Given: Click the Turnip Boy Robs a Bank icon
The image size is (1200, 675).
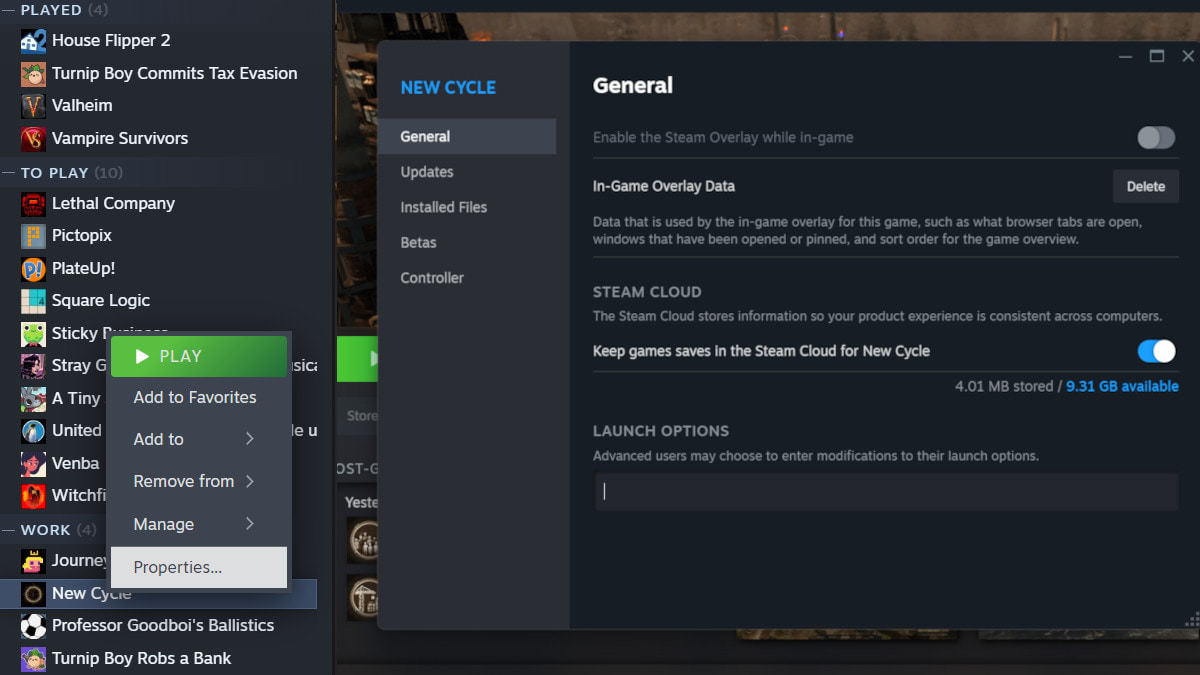Looking at the screenshot, I should tap(34, 659).
